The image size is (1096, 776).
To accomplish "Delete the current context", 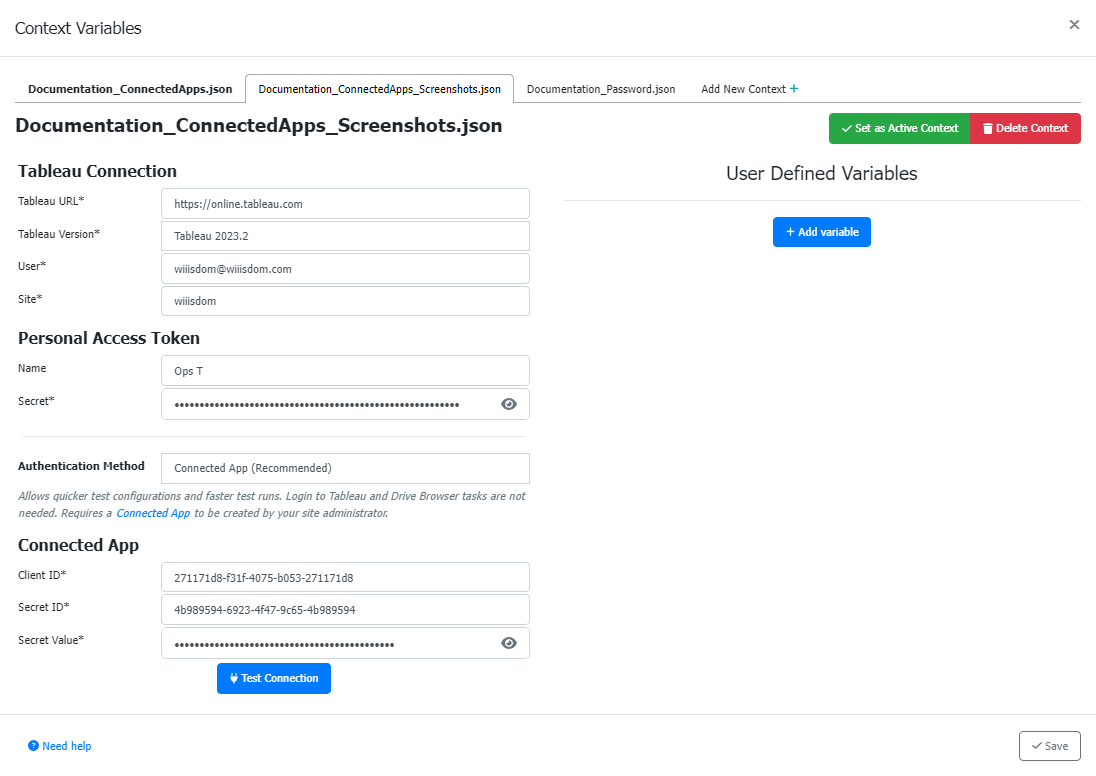I will pyautogui.click(x=1025, y=128).
